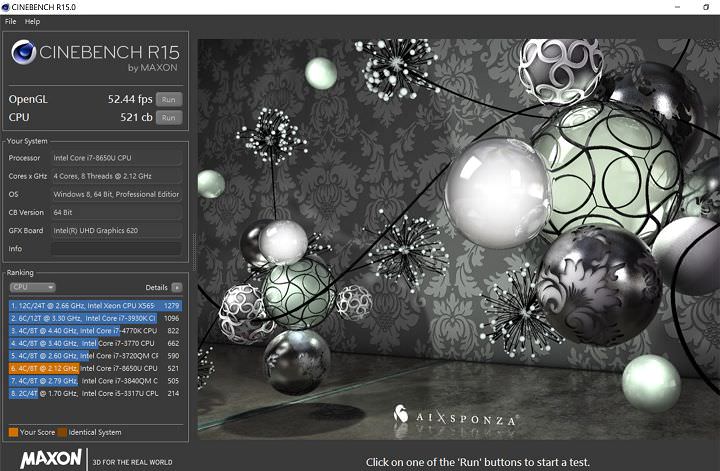Click the AIXSPONZA watermark logo

tap(455, 414)
